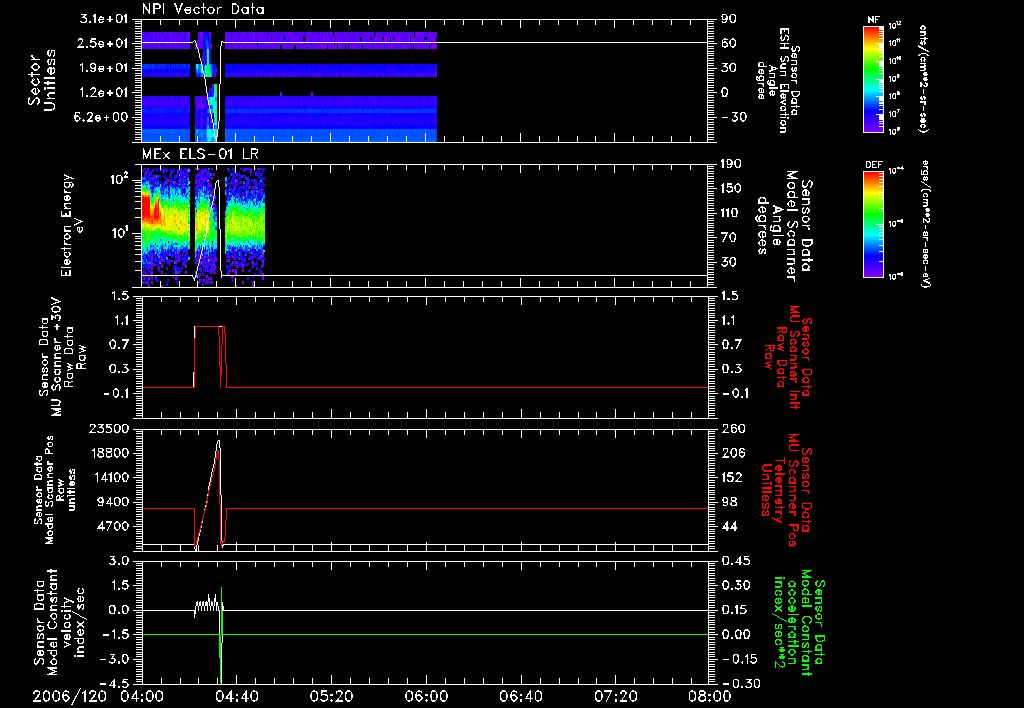Click the "4700" scanner position tick value

point(113,526)
